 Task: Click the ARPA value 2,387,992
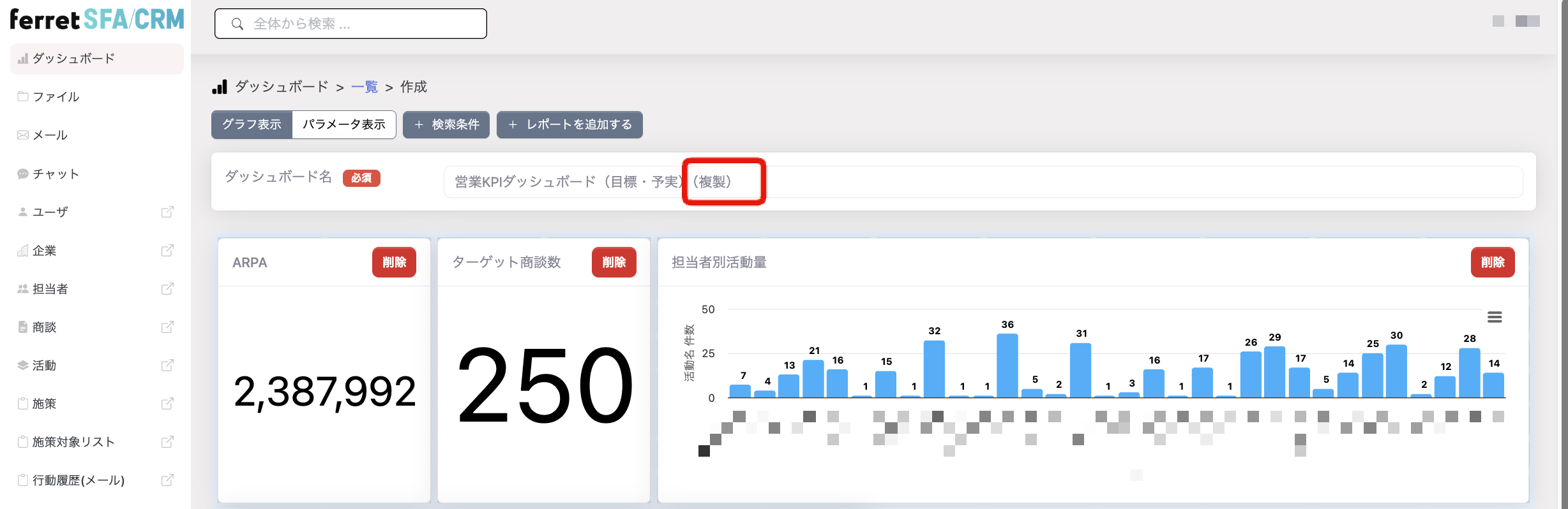(324, 391)
